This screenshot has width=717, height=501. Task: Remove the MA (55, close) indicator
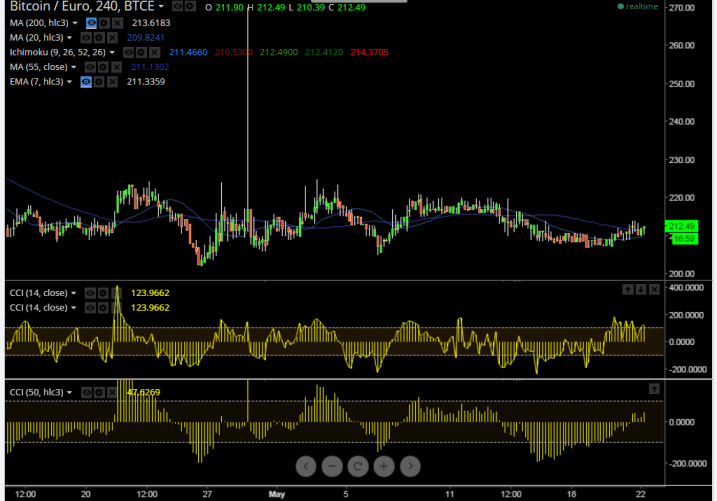click(x=117, y=67)
